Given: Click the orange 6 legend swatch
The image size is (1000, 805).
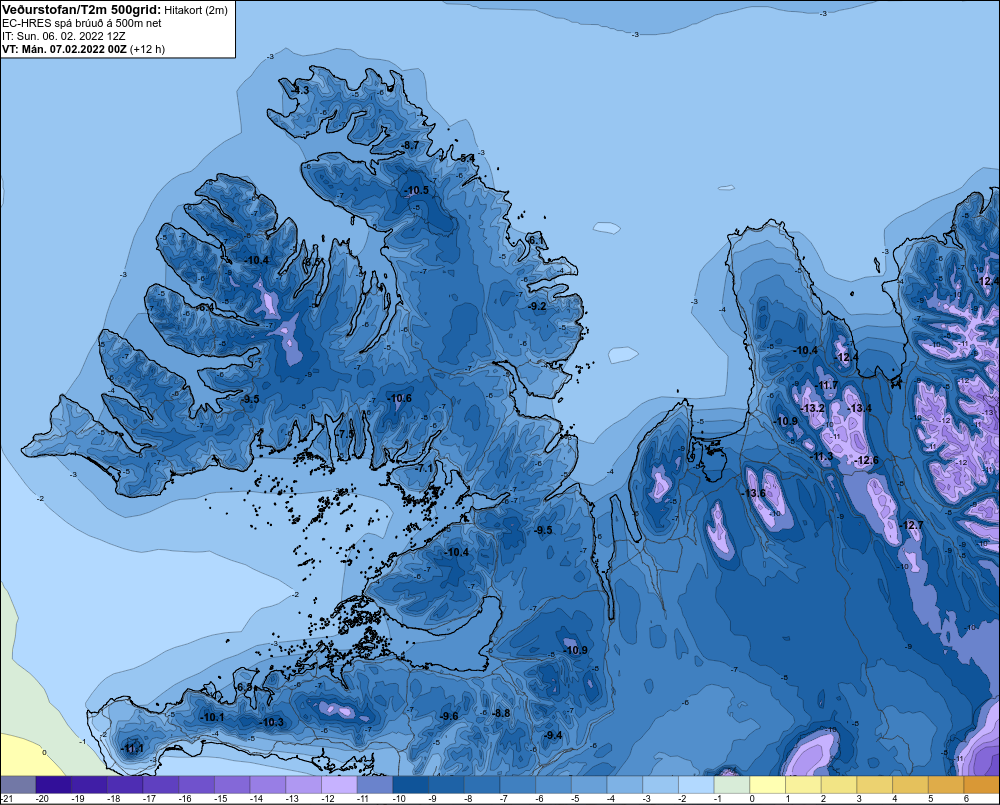Looking at the screenshot, I should 982,784.
